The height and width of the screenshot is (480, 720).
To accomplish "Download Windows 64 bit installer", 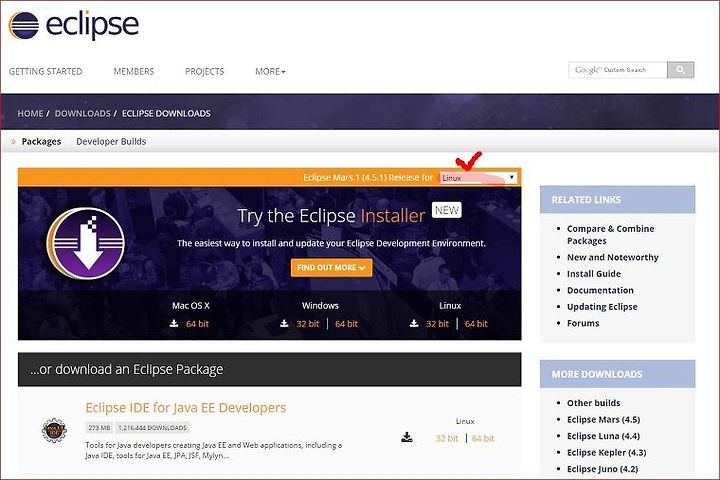I will [346, 324].
